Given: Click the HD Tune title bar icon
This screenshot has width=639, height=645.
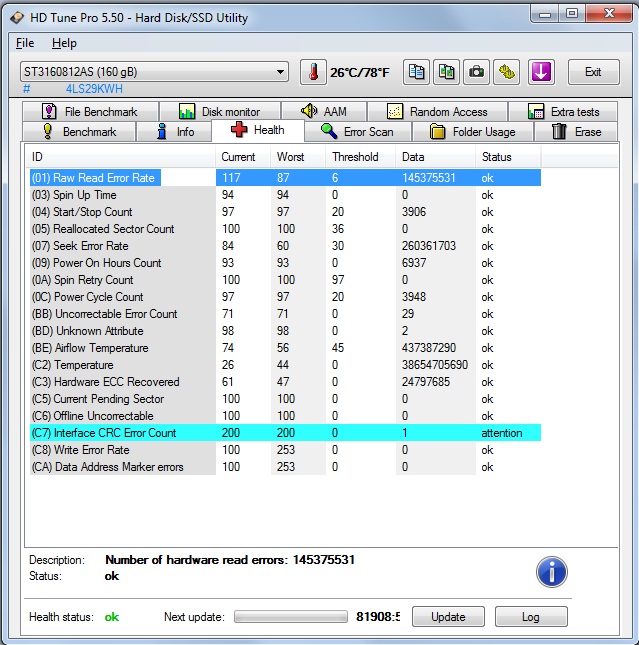Looking at the screenshot, I should 17,18.
